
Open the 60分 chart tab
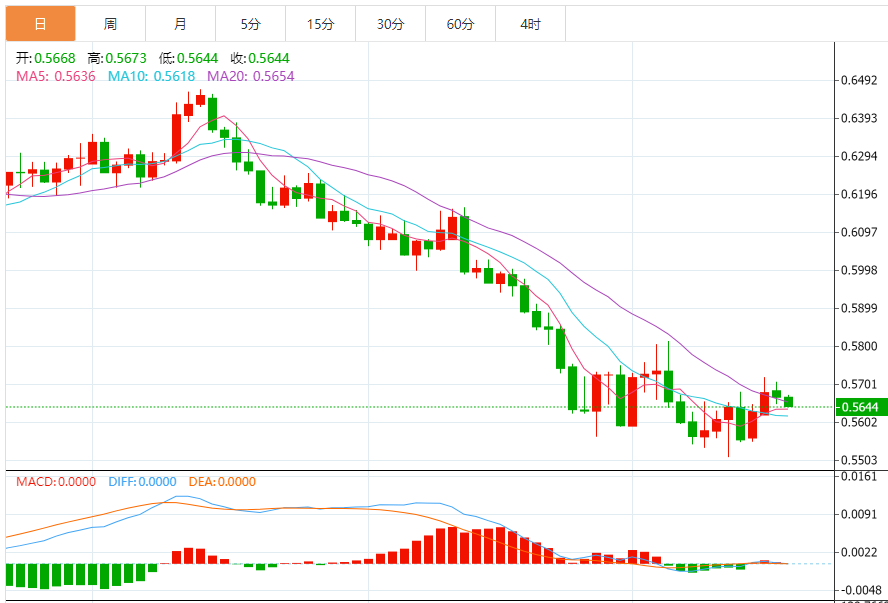click(460, 24)
